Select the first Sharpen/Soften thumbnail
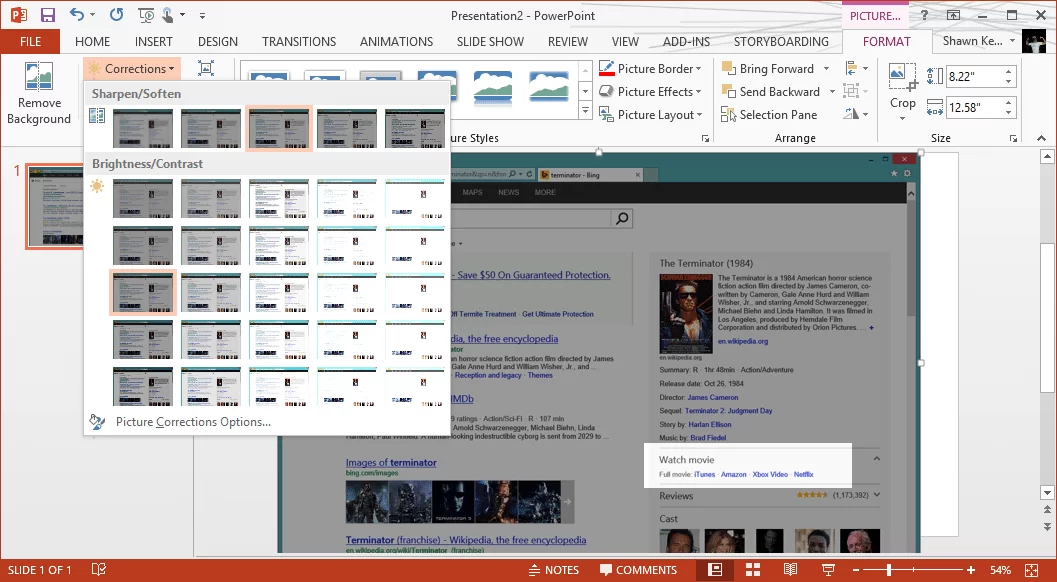1057x582 pixels. (x=142, y=128)
